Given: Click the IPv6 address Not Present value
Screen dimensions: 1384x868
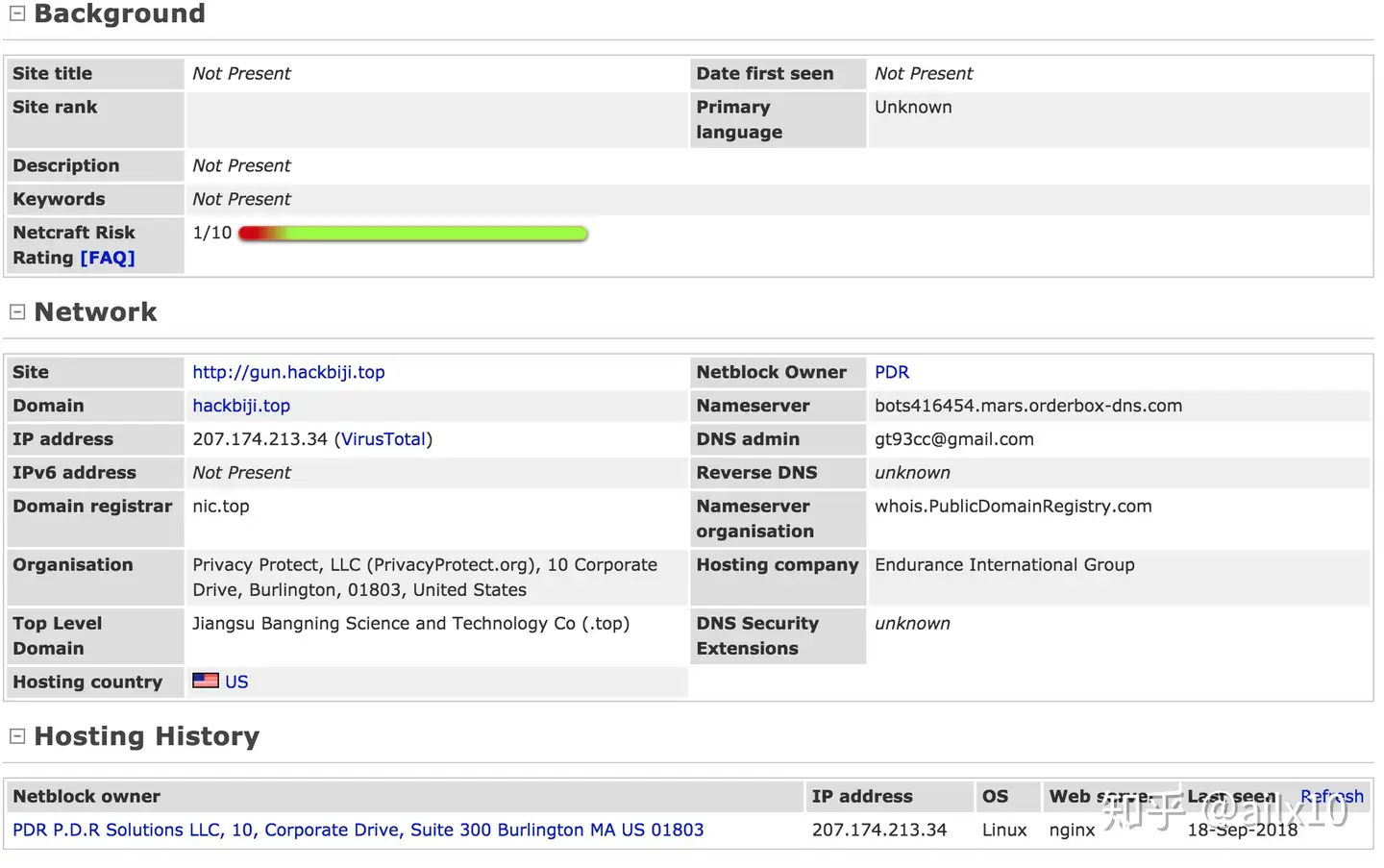Looking at the screenshot, I should tap(241, 473).
